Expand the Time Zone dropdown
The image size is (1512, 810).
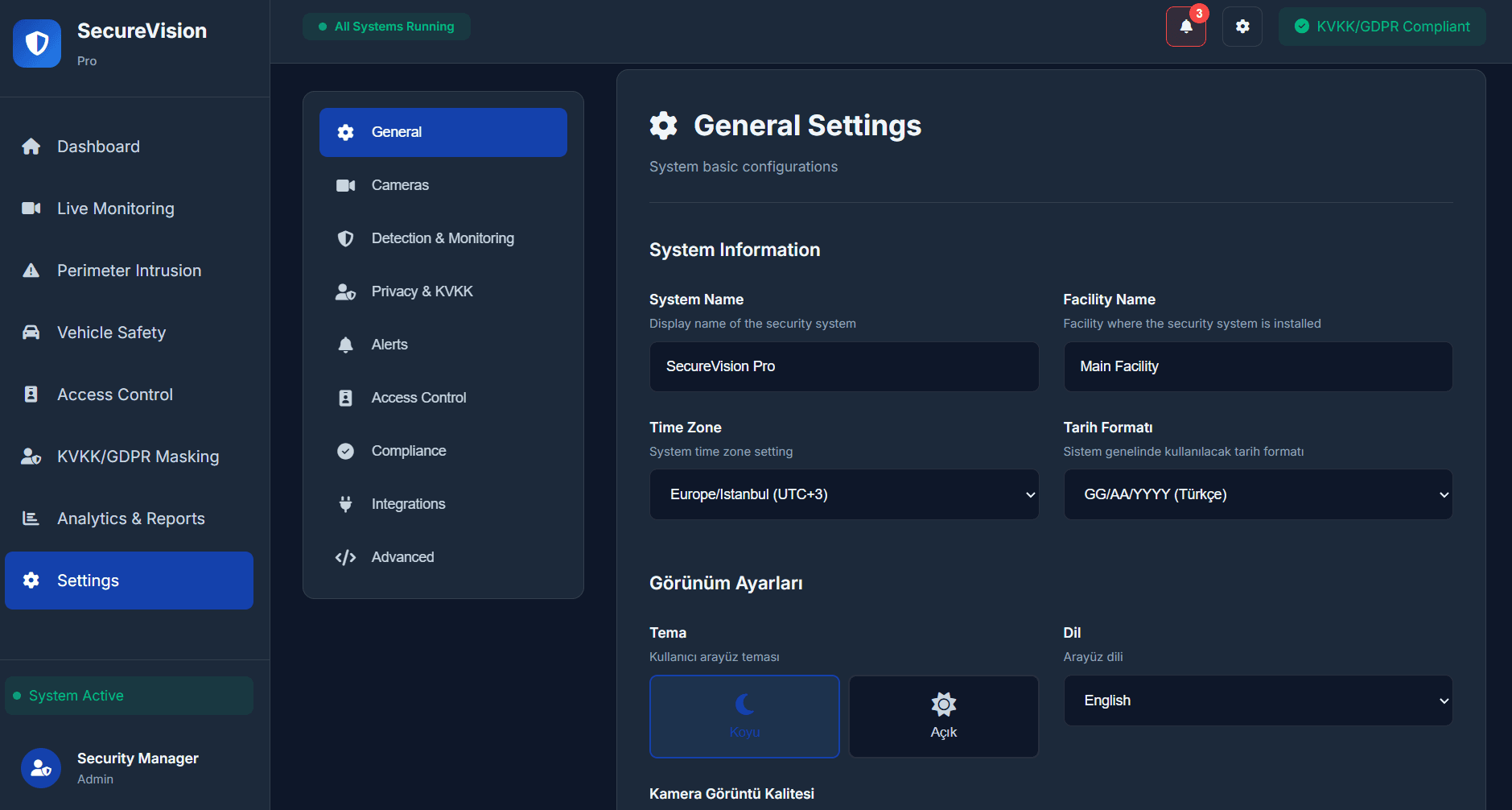[x=843, y=494]
